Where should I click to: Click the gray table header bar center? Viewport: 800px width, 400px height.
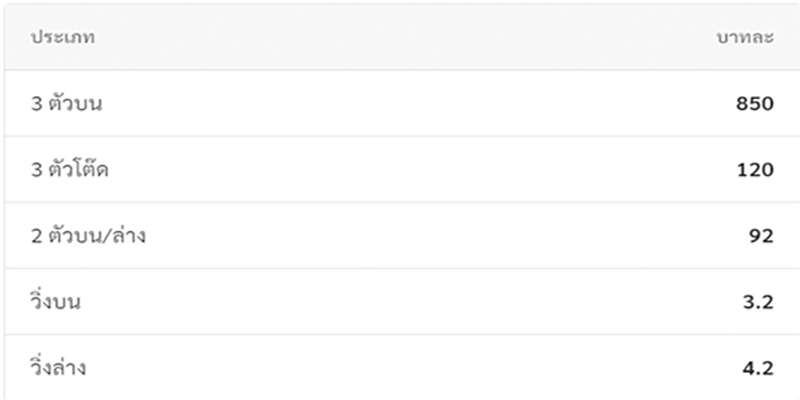point(403,37)
